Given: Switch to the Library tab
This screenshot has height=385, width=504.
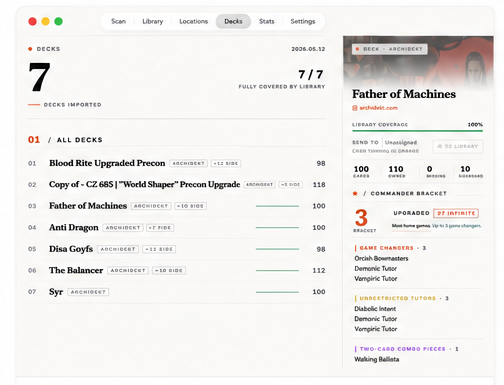Looking at the screenshot, I should (x=153, y=21).
